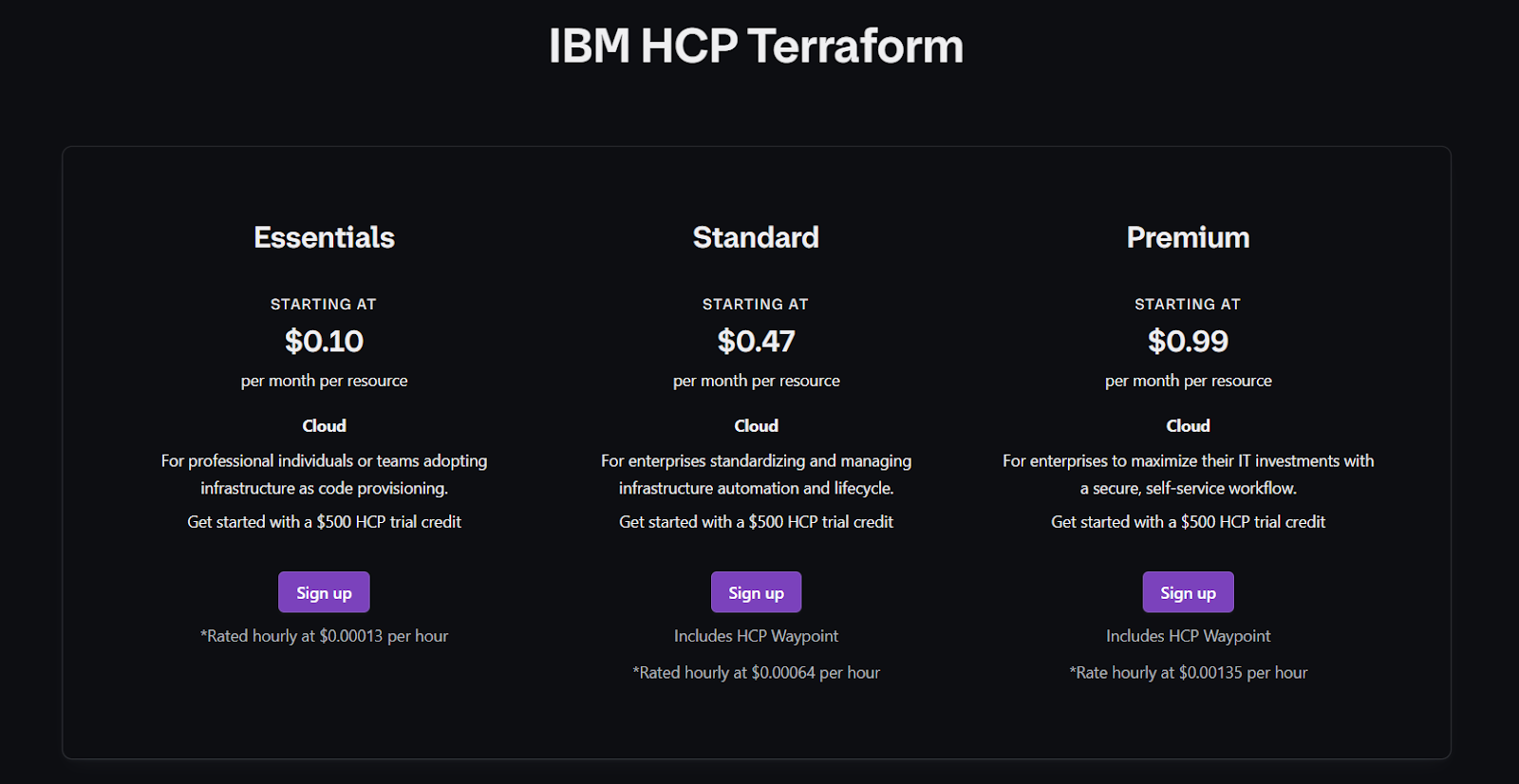Click the Cloud label under Premium
The height and width of the screenshot is (784, 1519).
pyautogui.click(x=1188, y=426)
